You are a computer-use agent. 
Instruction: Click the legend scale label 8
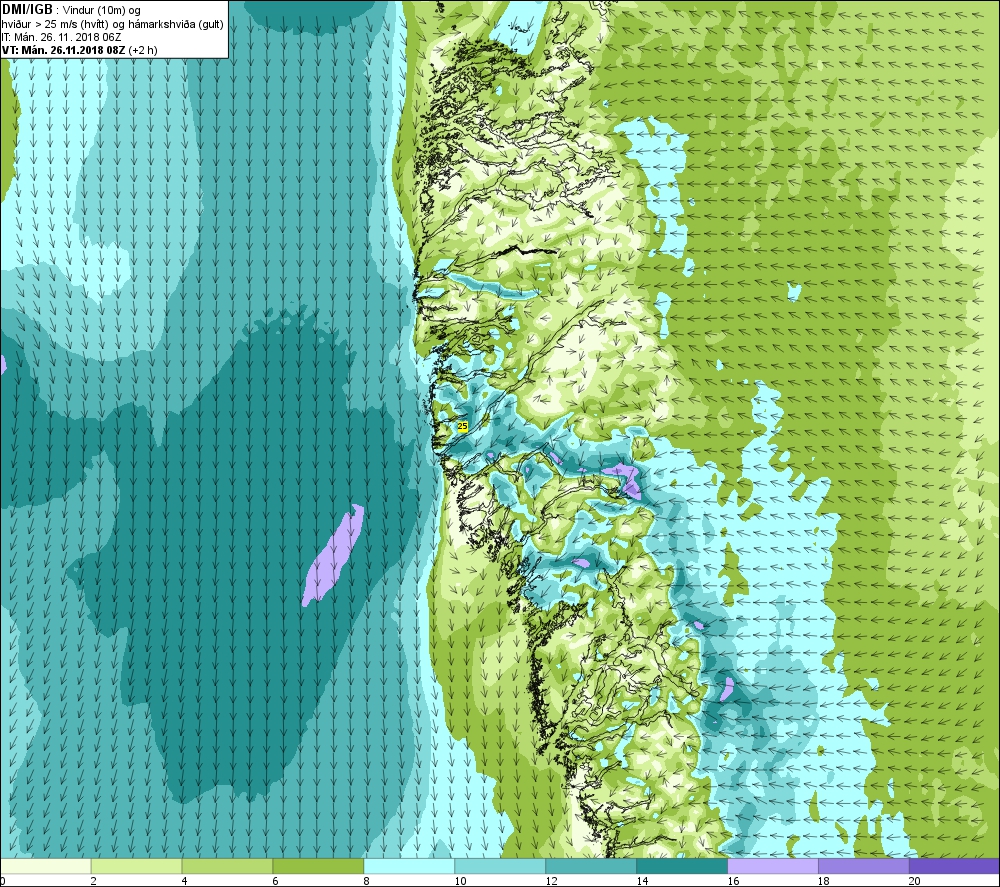coord(367,881)
